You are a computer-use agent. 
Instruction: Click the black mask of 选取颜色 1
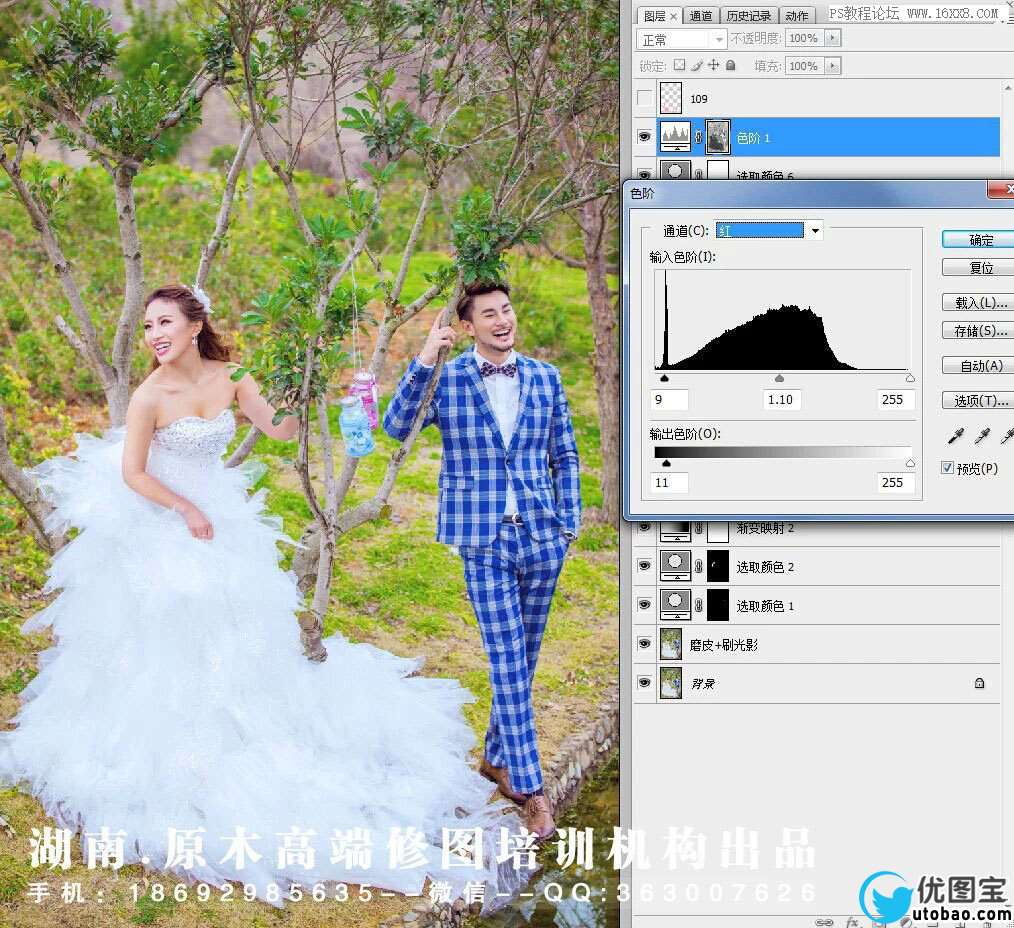pos(718,605)
